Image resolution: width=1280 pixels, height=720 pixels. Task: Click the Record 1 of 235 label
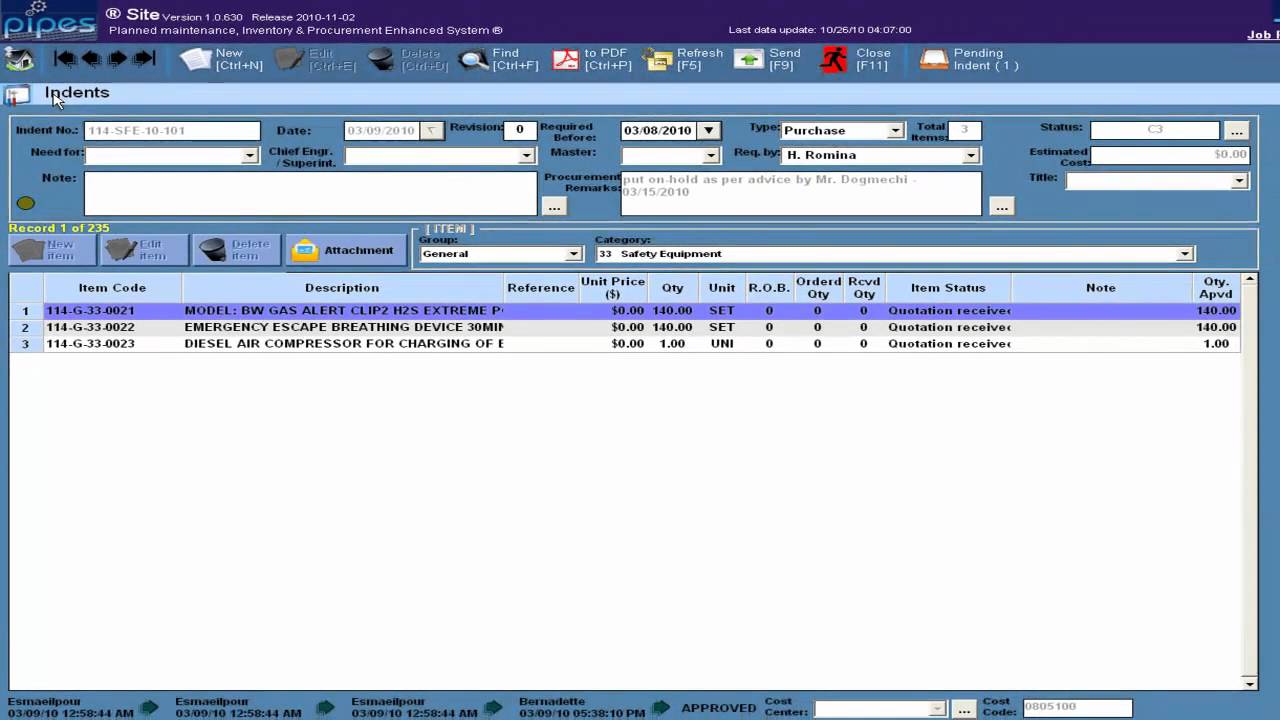click(59, 228)
